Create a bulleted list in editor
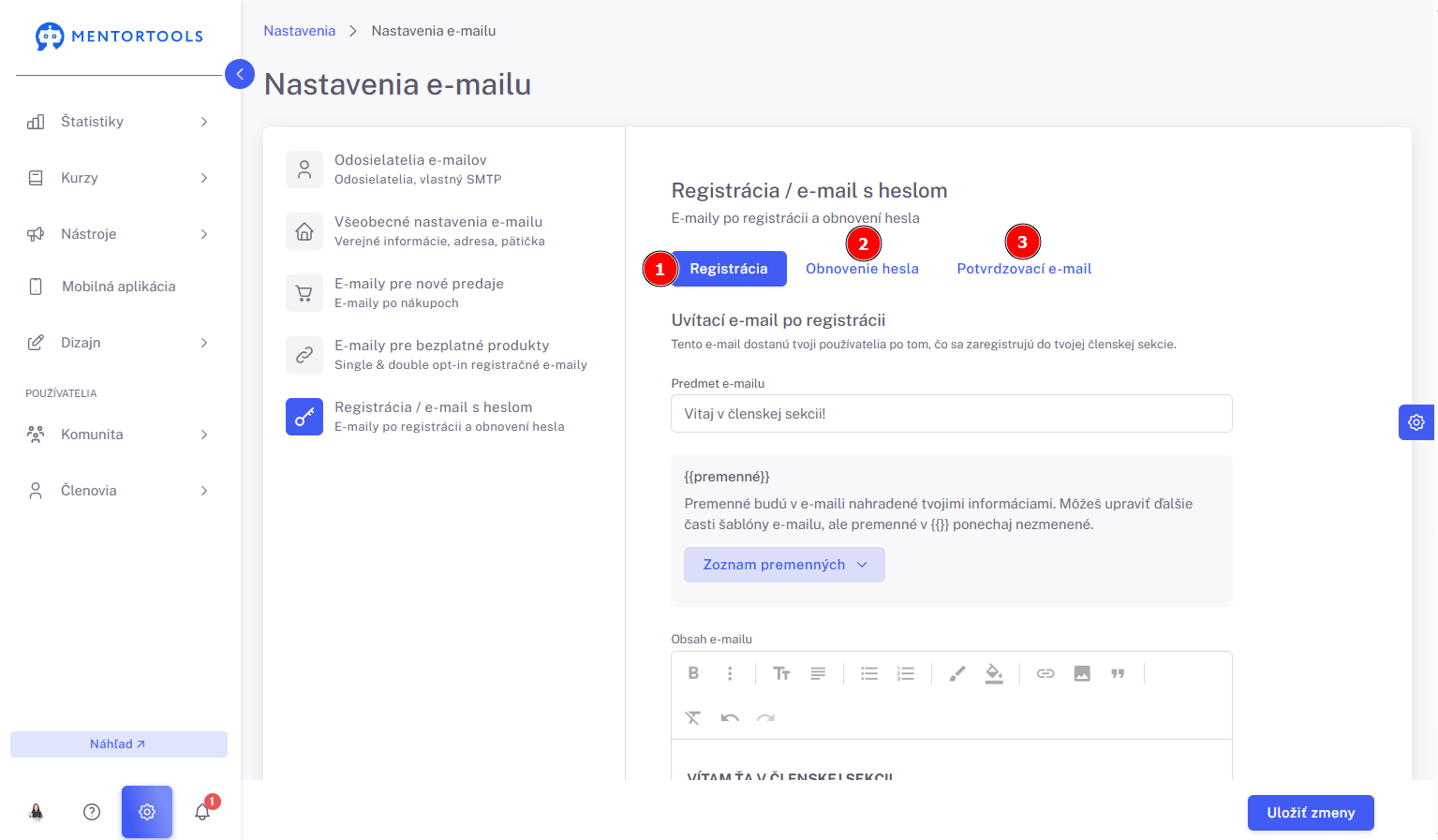1438x840 pixels. (x=869, y=673)
